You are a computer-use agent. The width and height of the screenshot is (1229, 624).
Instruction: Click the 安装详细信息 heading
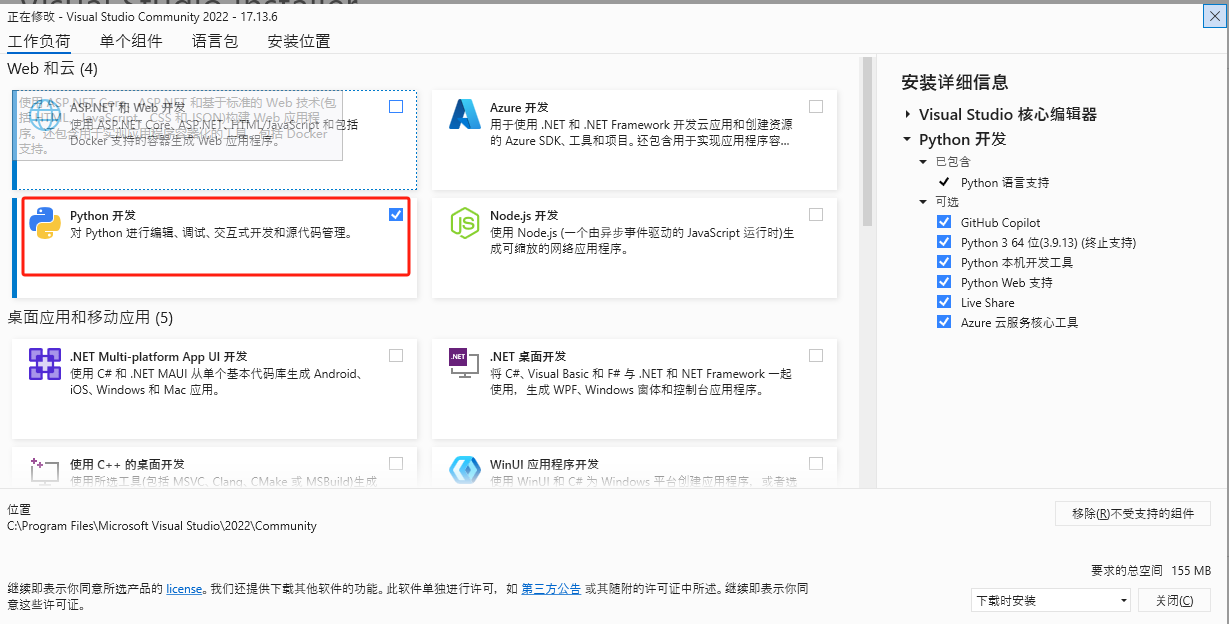click(x=955, y=82)
